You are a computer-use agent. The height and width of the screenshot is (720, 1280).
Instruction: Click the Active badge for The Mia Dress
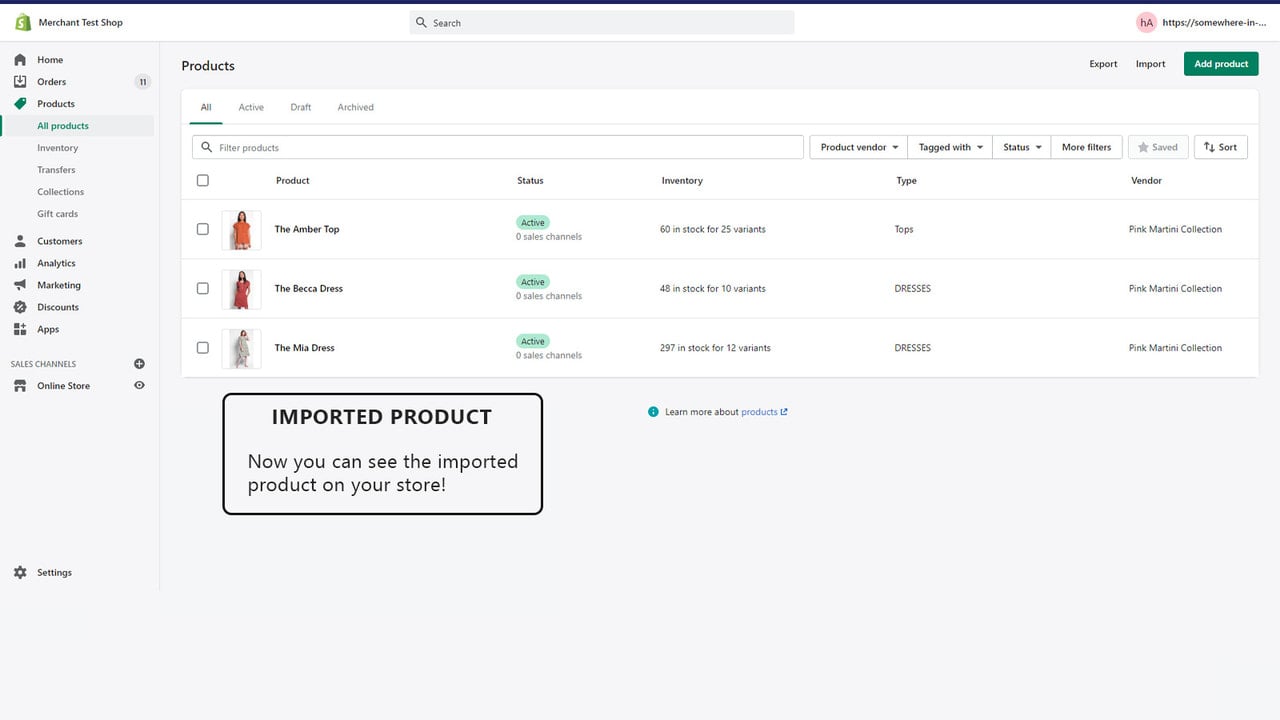coord(533,341)
